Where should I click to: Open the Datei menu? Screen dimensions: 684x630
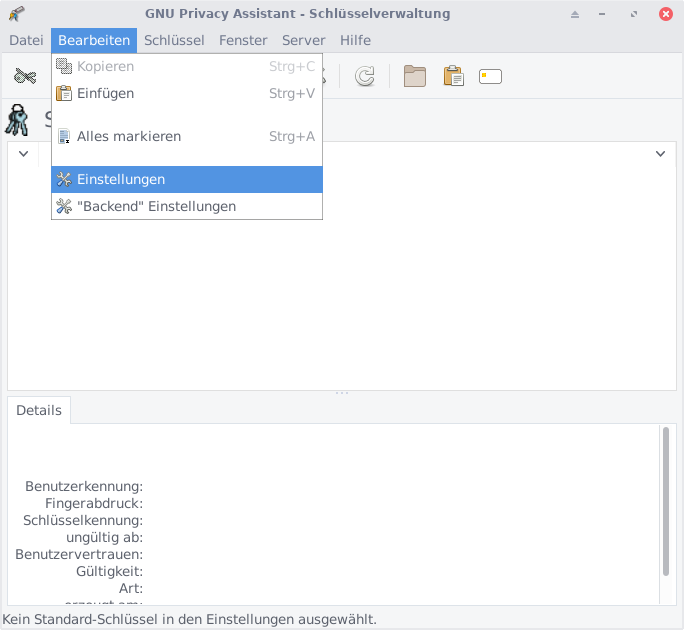tap(26, 40)
